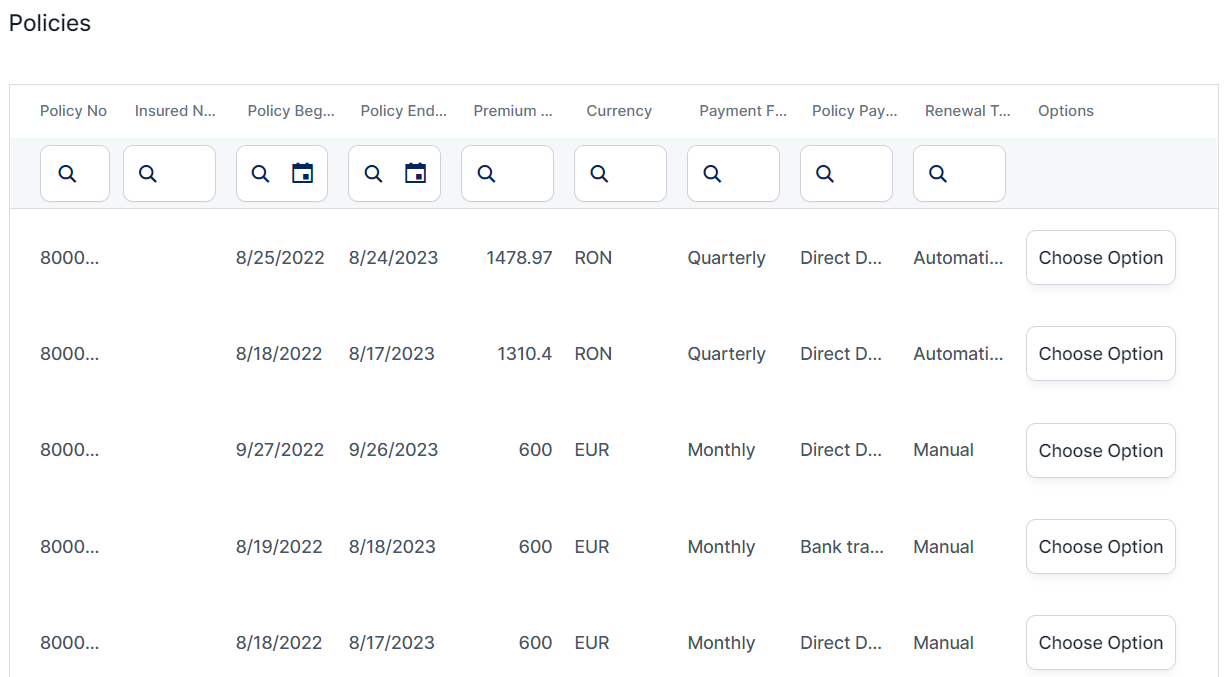Click the search icon in Policy No filter
This screenshot has width=1227, height=677.
[x=67, y=174]
